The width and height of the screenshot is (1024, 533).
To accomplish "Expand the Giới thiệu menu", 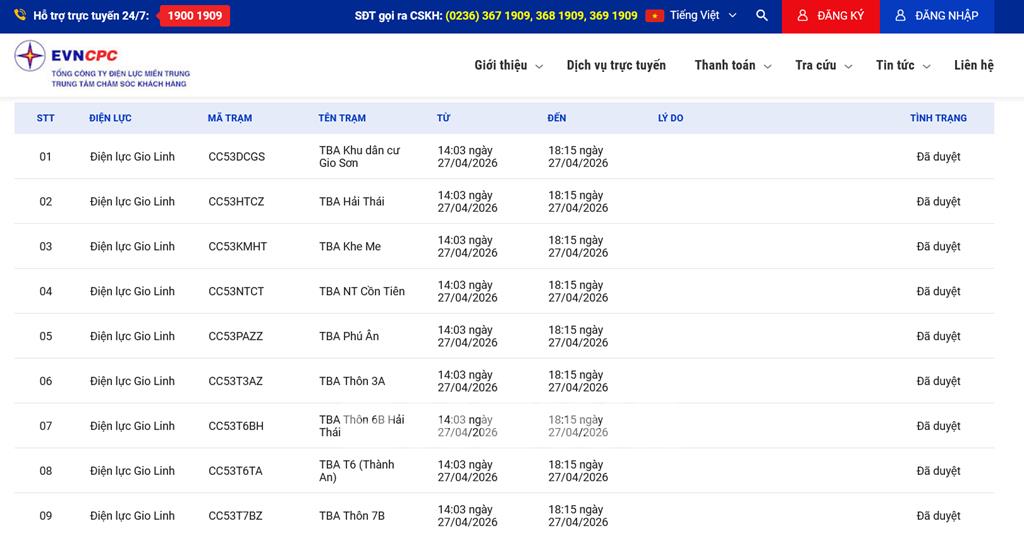I will point(508,65).
